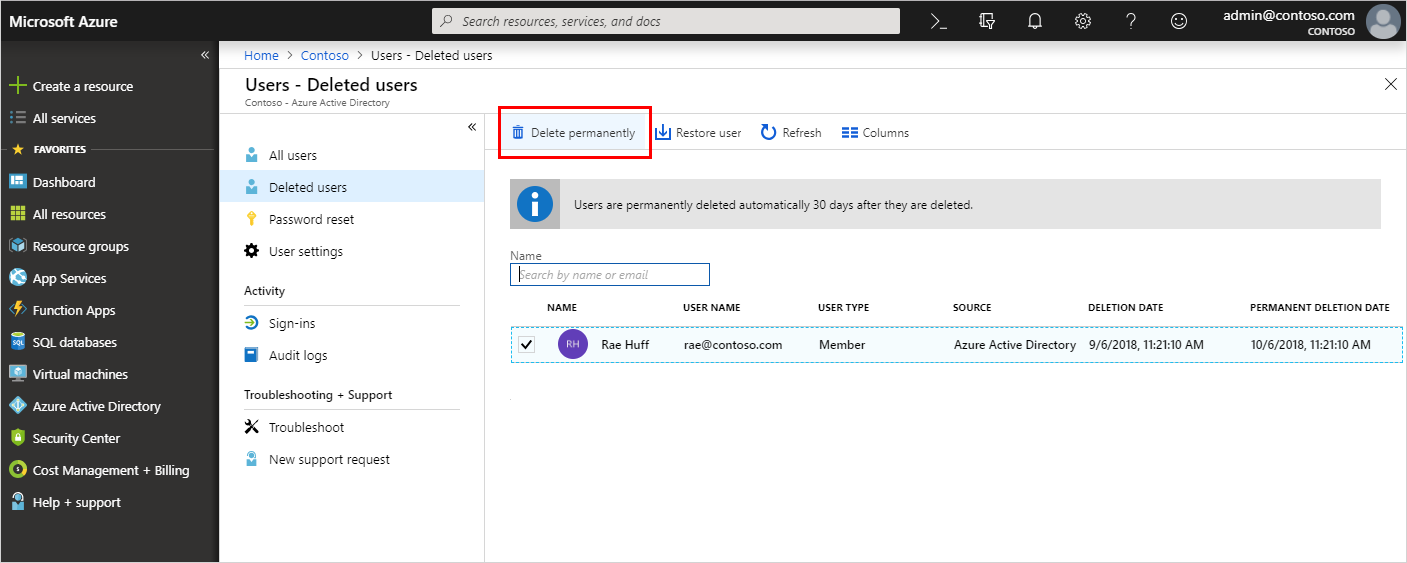
Task: Focus the Search by name or email field
Action: 610,274
